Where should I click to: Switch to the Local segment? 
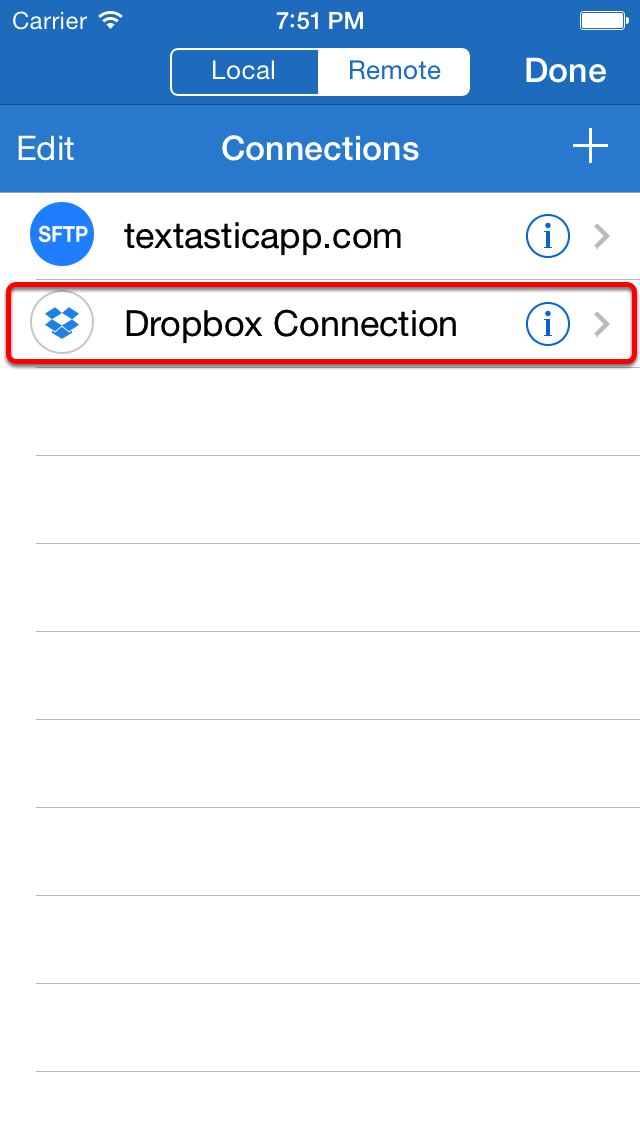click(244, 71)
